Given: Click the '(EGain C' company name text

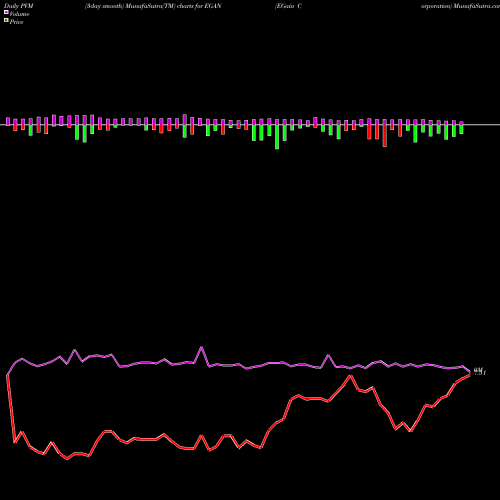Looking at the screenshot, I should point(288,6).
